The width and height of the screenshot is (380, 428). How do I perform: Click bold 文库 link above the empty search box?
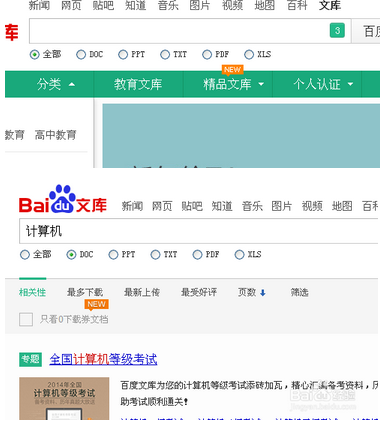click(330, 5)
